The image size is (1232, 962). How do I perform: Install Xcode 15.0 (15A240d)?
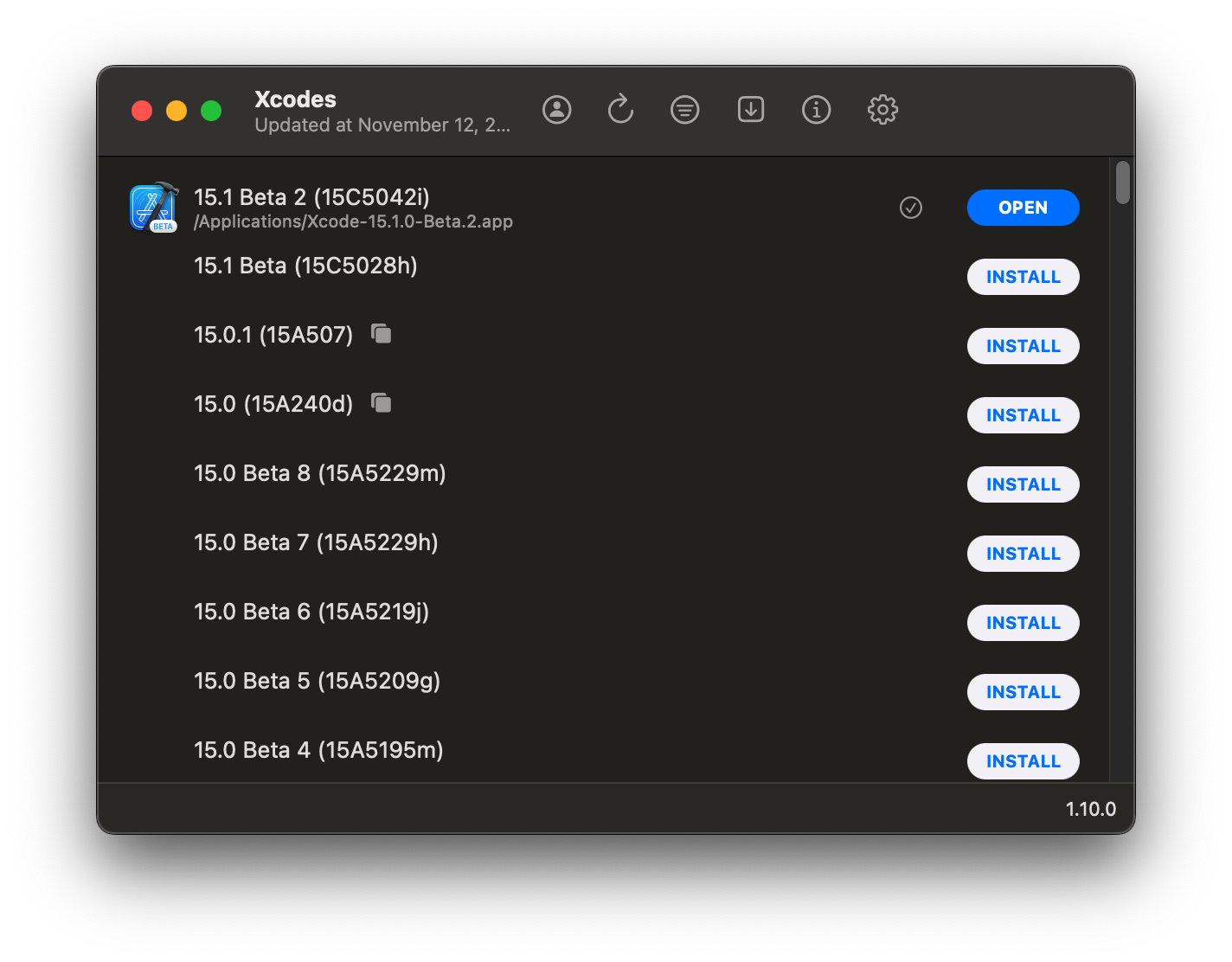tap(1023, 415)
